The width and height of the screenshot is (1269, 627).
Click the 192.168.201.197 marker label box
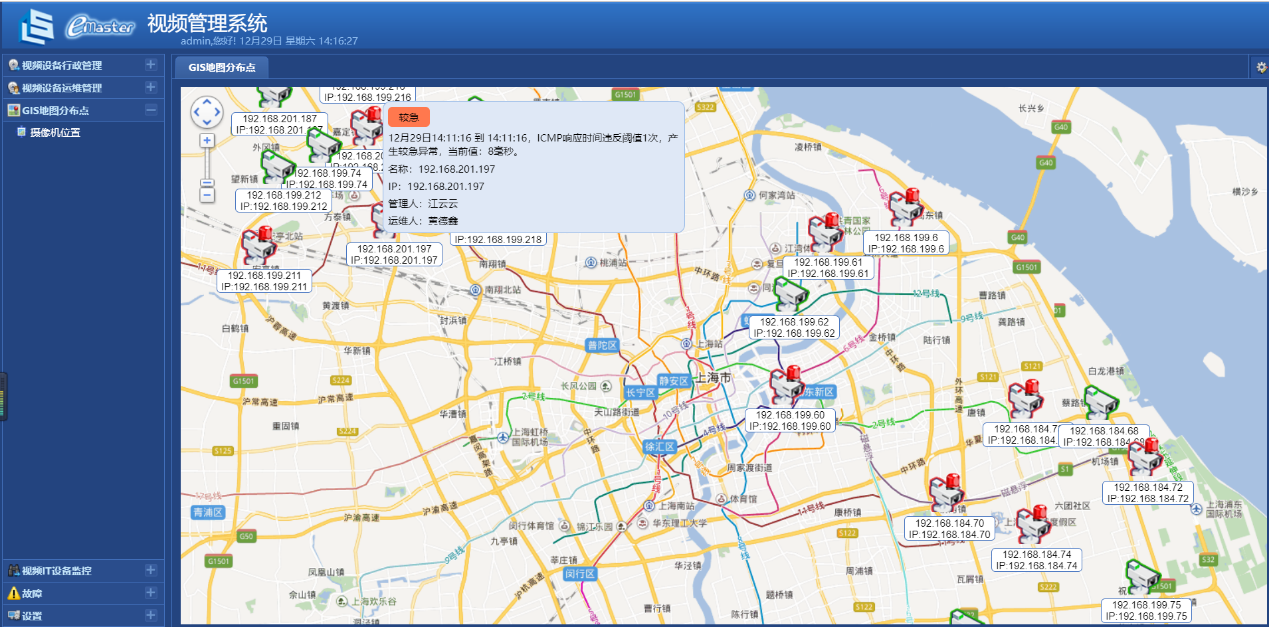coord(395,254)
